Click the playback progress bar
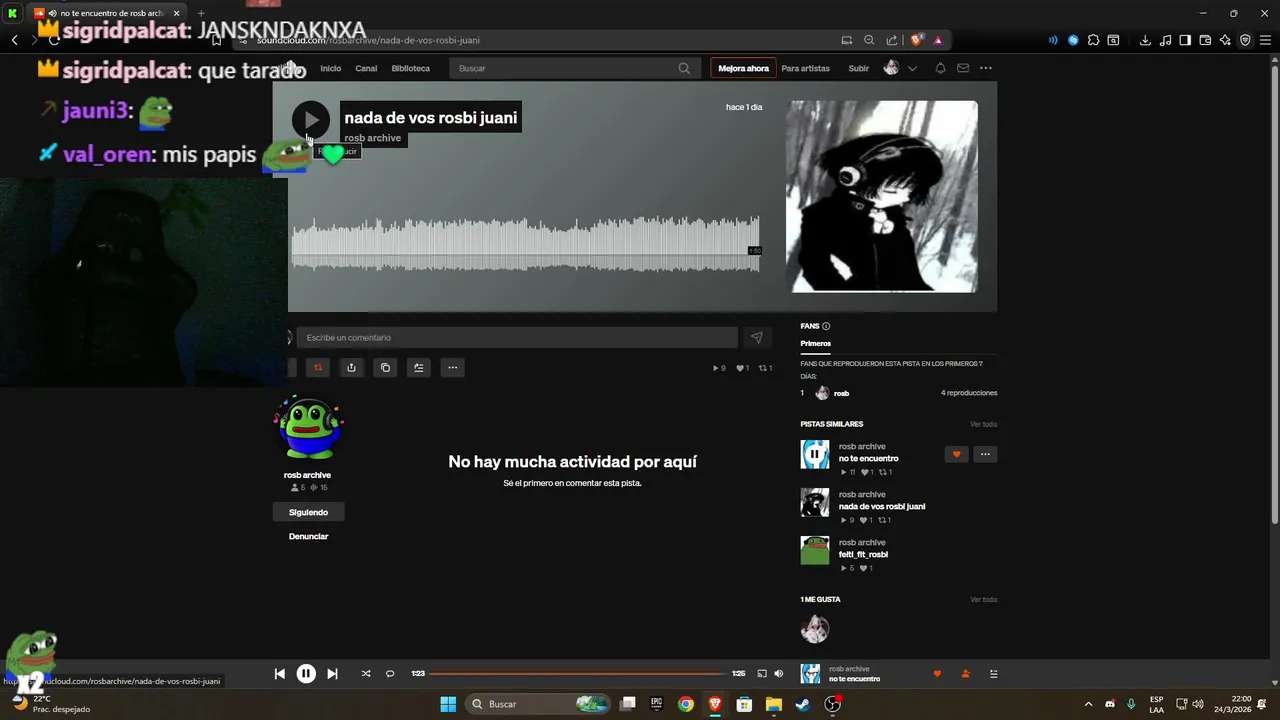Screen dimensions: 1280x720 point(578,674)
